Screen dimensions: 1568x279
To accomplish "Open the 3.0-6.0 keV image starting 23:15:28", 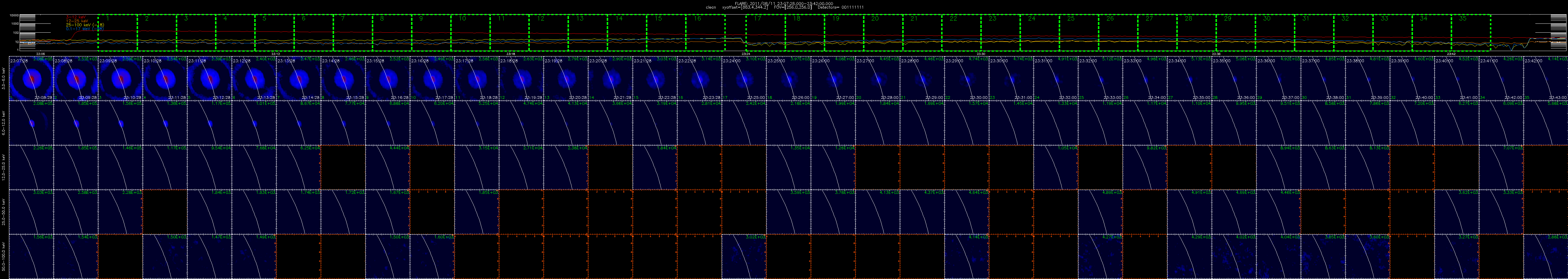I will [x=388, y=78].
